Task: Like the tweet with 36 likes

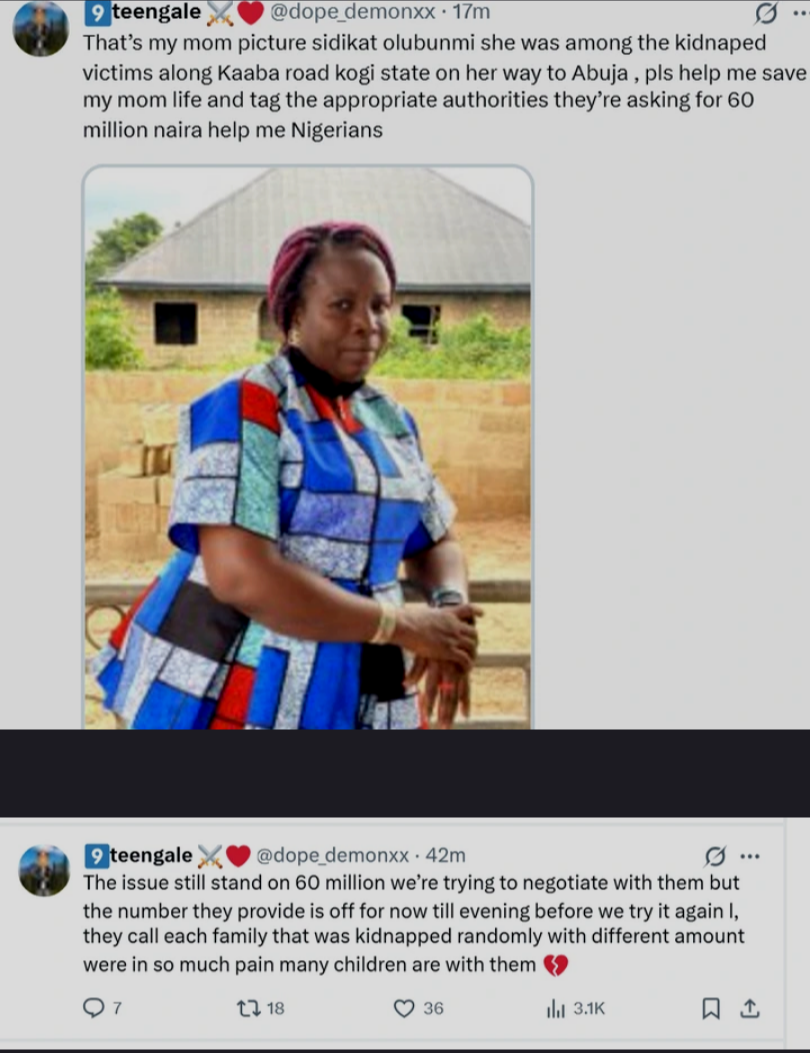Action: pos(404,1008)
